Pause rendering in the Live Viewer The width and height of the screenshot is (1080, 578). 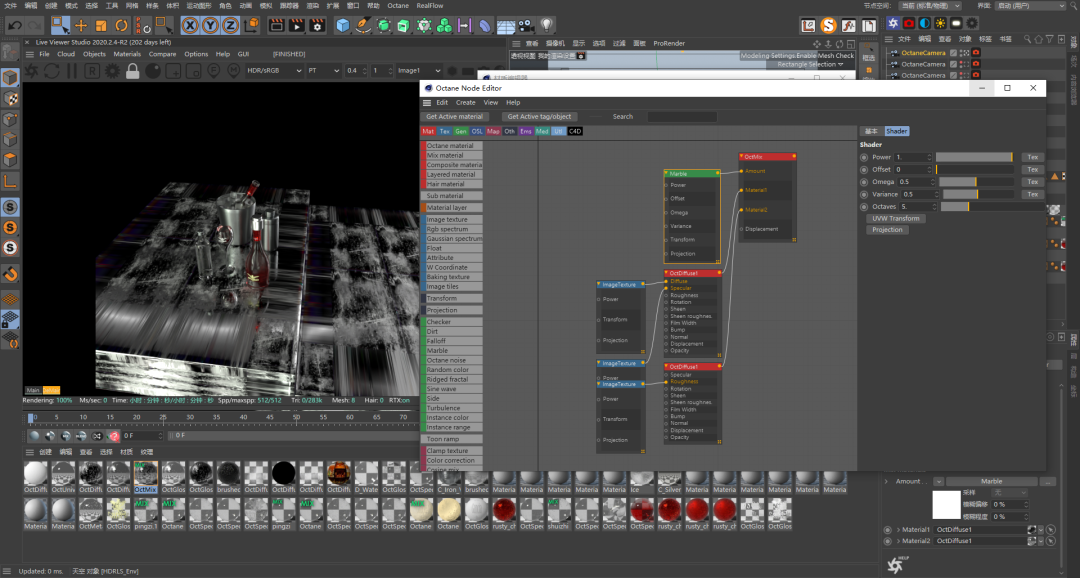(x=72, y=70)
